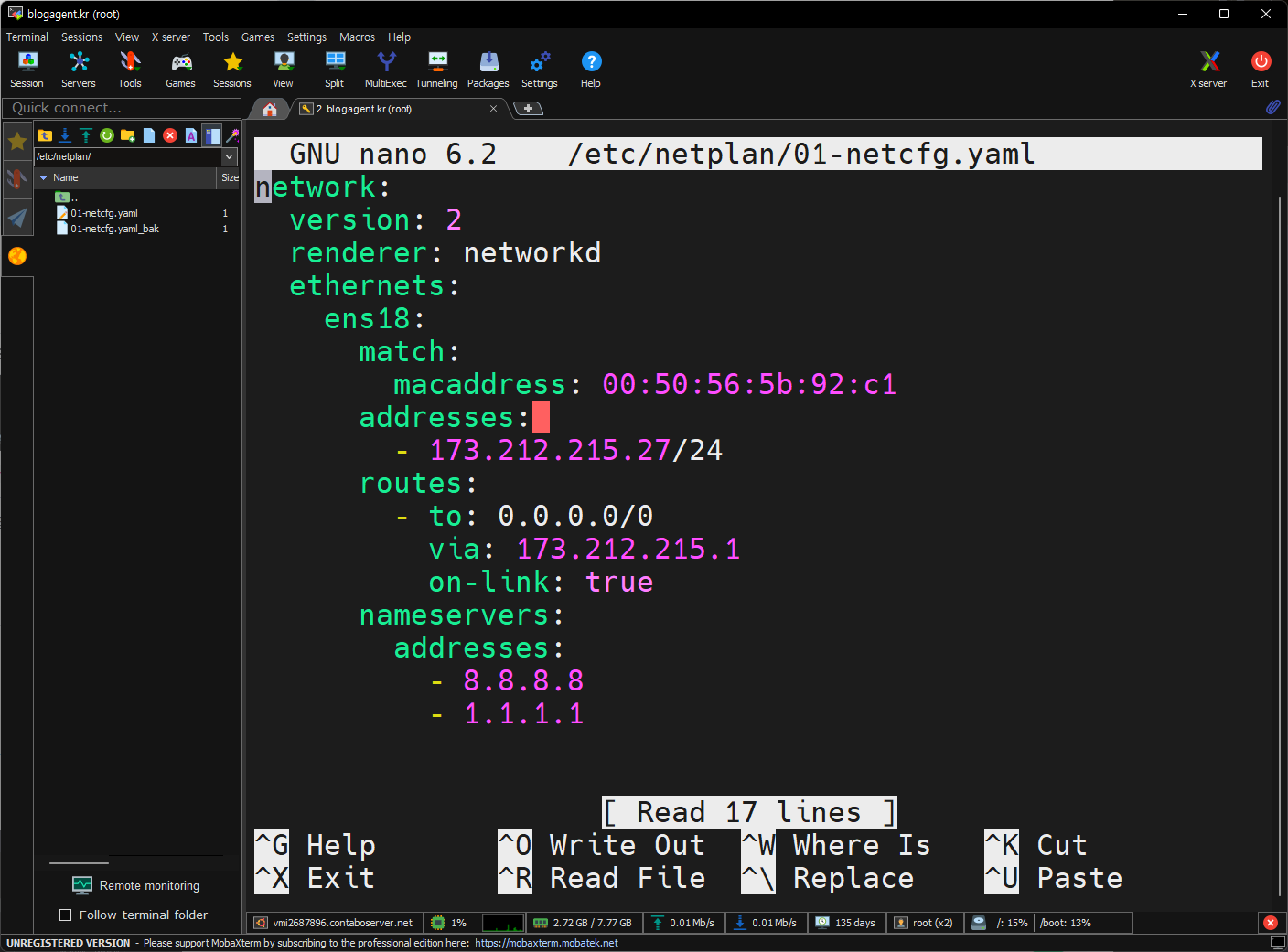
Task: Switch to the home tab
Action: coord(270,109)
